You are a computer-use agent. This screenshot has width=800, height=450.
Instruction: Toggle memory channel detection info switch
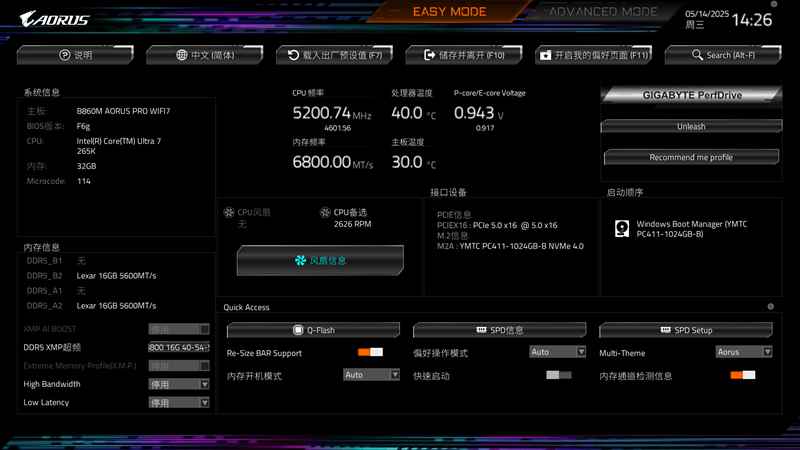743,375
